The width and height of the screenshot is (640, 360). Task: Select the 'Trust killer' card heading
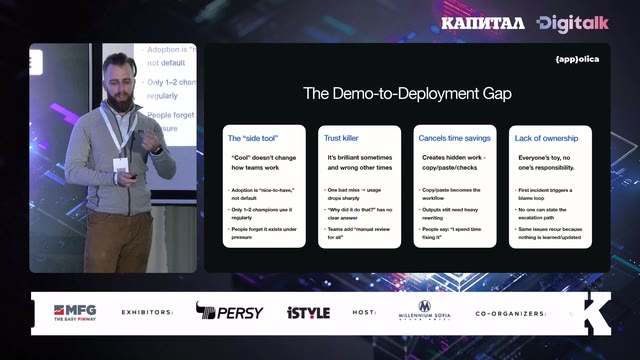coord(341,138)
